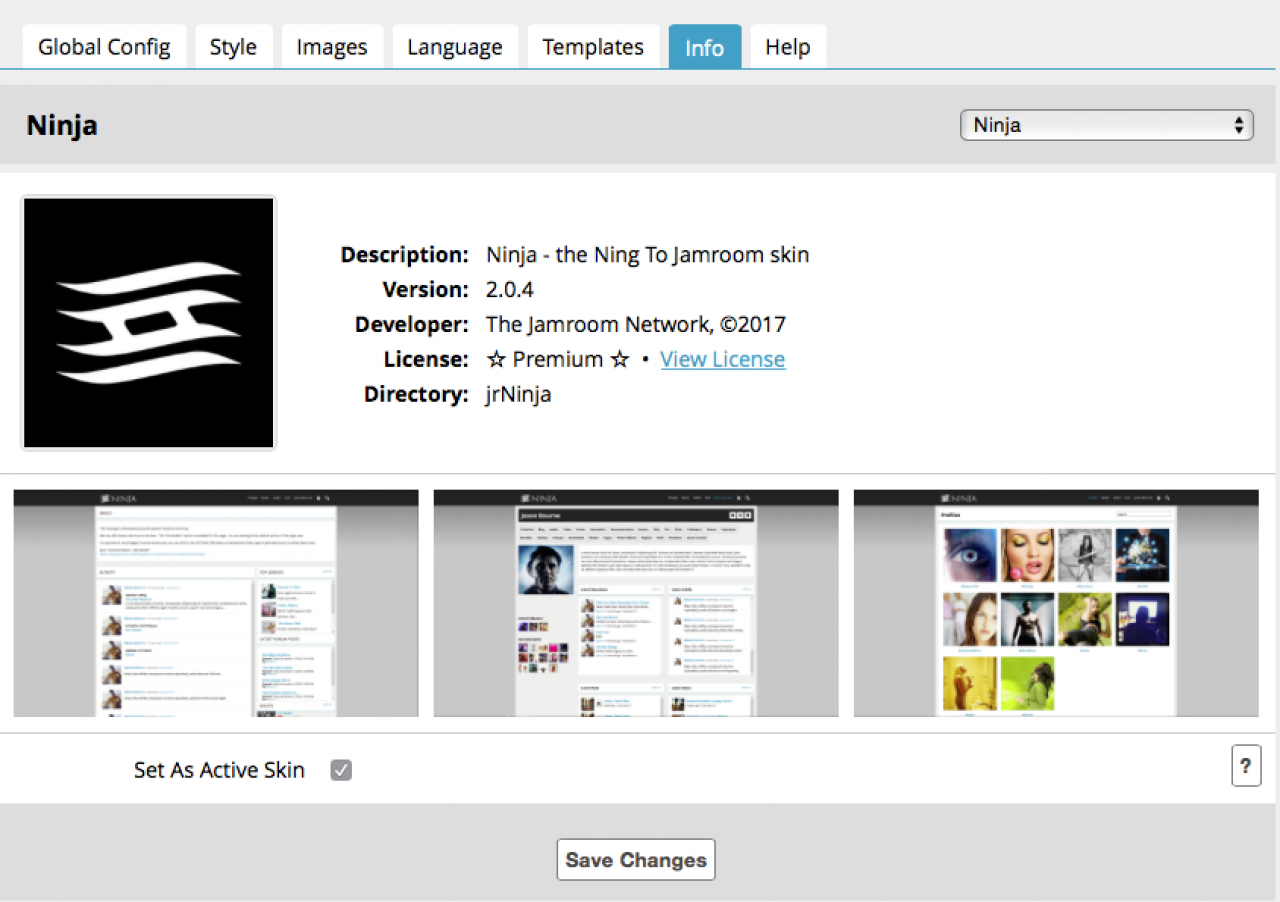
Task: Open the profile page screenshot thumbnail
Action: point(636,603)
